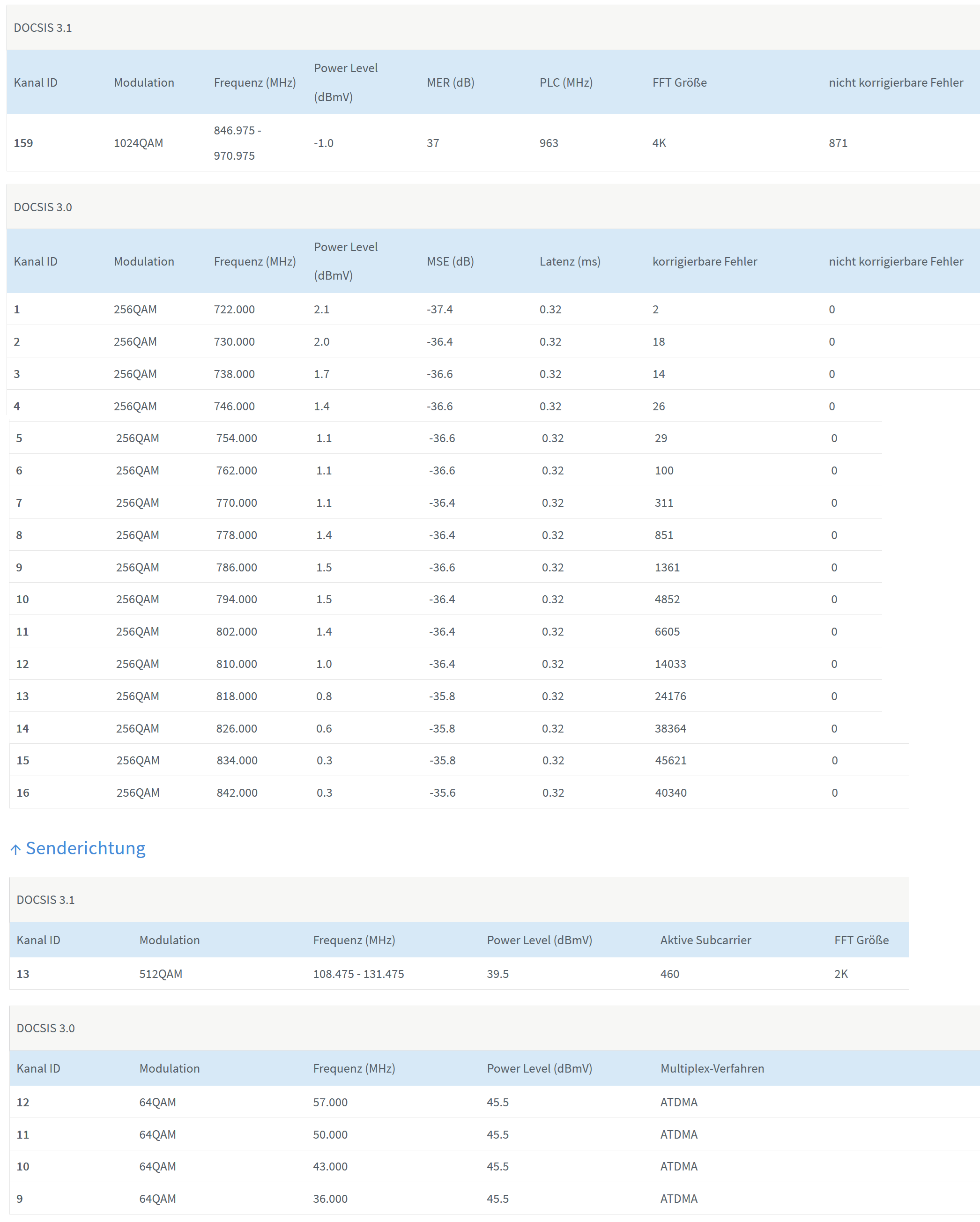The image size is (980, 1222).
Task: Collapse the Senderichtung section heading
Action: pyautogui.click(x=86, y=848)
